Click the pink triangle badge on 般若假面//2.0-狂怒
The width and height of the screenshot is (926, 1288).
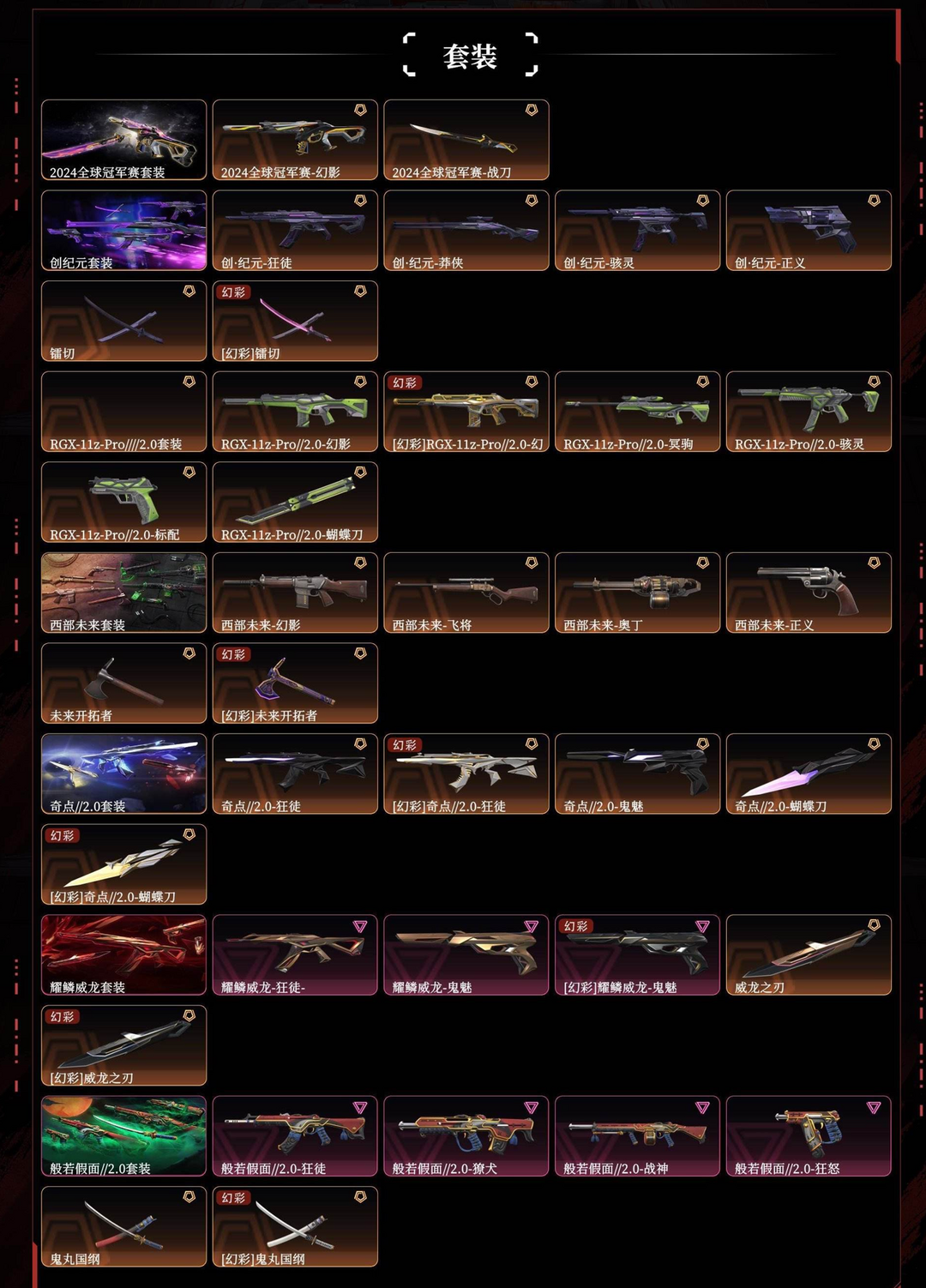[874, 1107]
